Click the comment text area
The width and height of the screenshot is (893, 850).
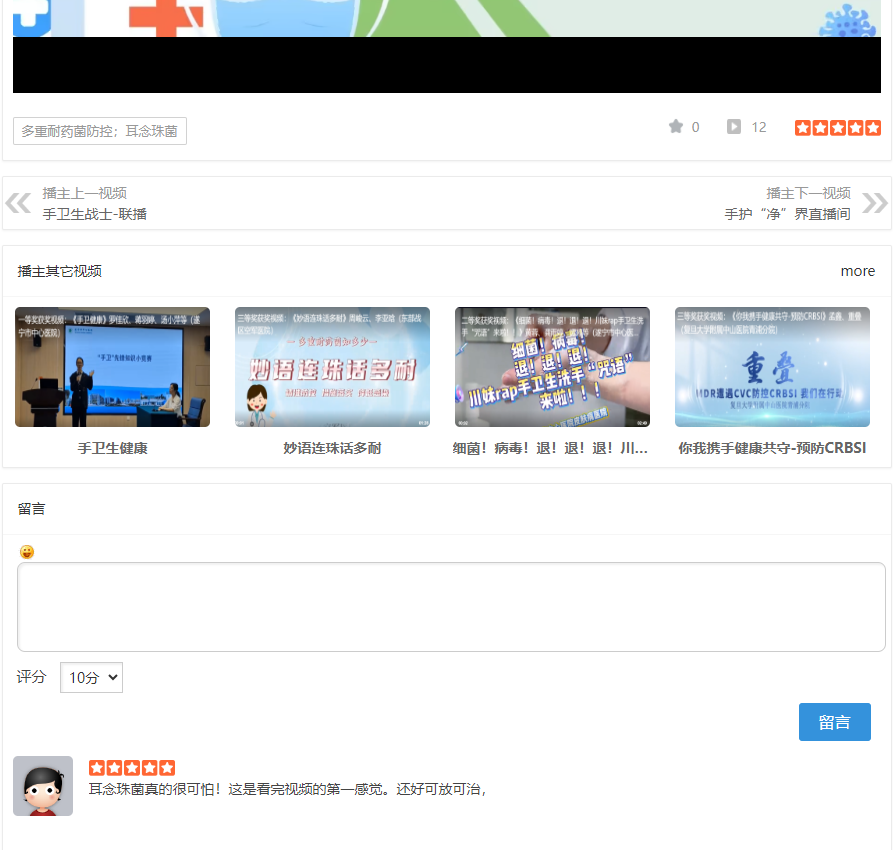(451, 607)
